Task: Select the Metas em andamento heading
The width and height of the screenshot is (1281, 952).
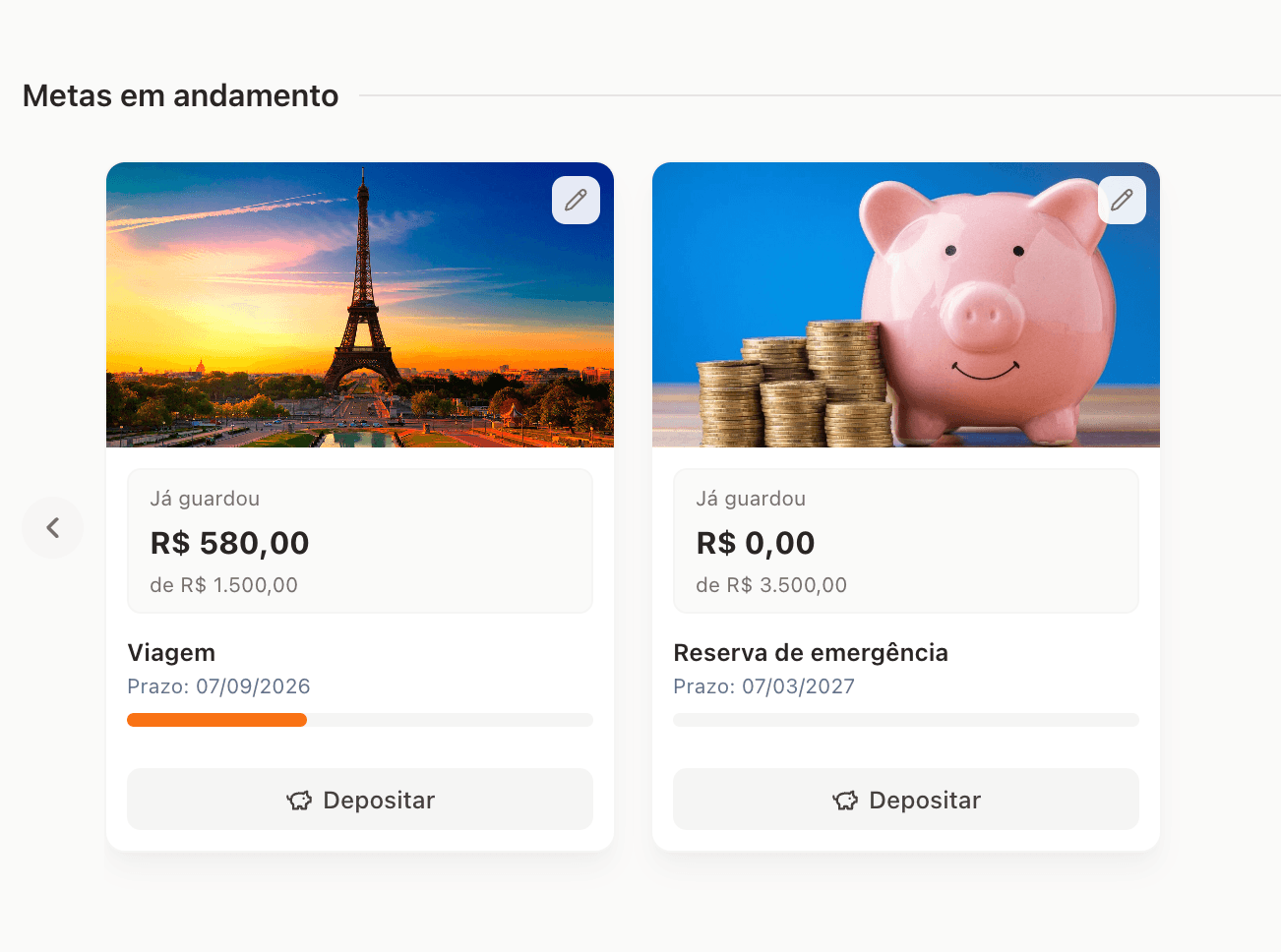Action: 180,95
